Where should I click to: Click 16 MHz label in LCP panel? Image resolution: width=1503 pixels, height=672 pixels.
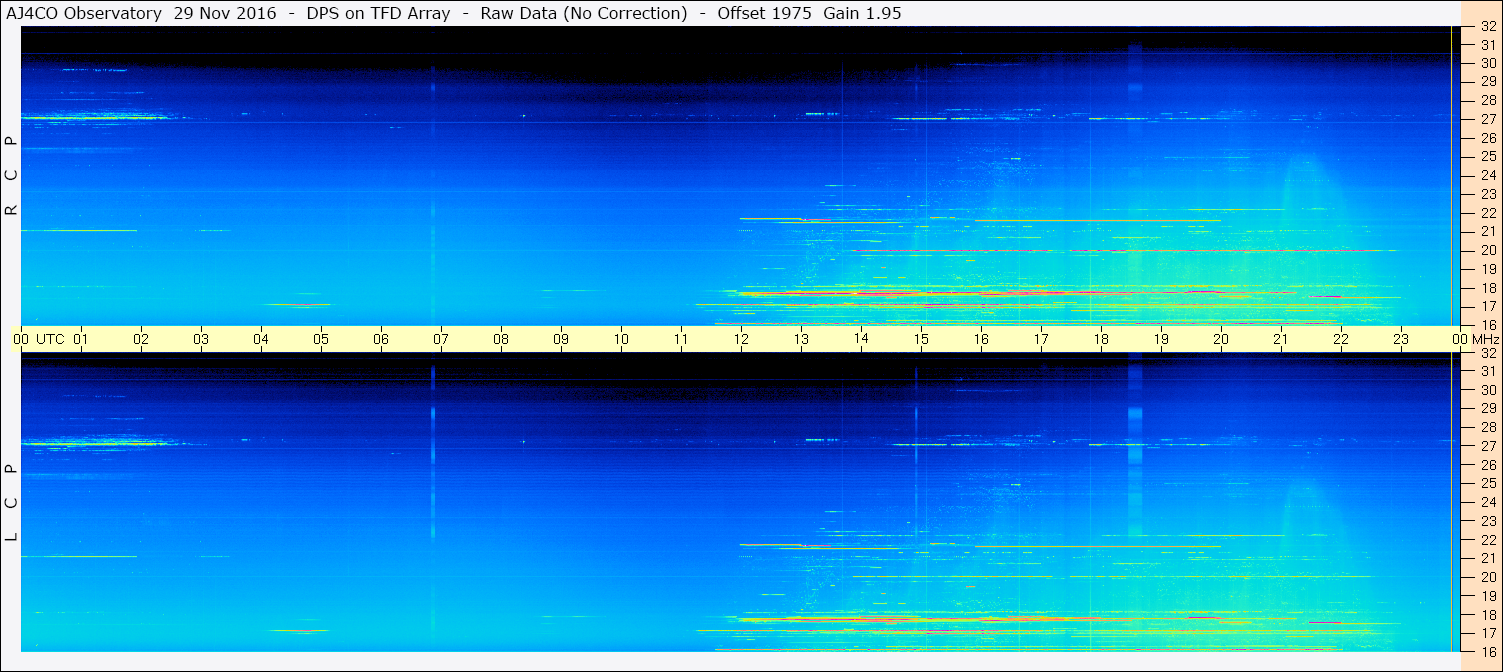coord(1487,651)
